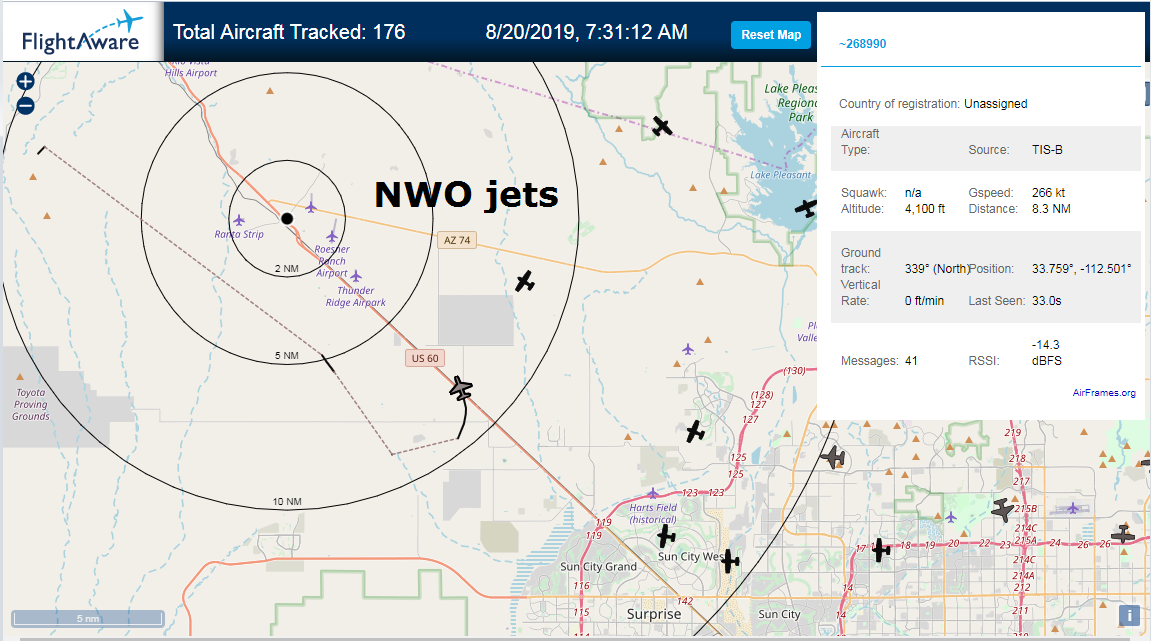Select aircraft near route 127 marker
Image resolution: width=1151 pixels, height=641 pixels.
694,431
